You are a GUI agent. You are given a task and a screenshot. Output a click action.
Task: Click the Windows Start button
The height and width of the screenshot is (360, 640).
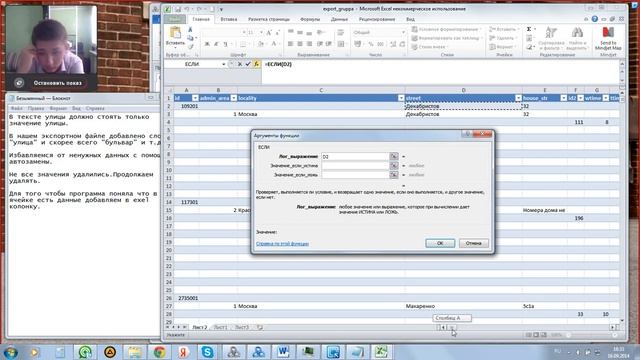coord(10,352)
